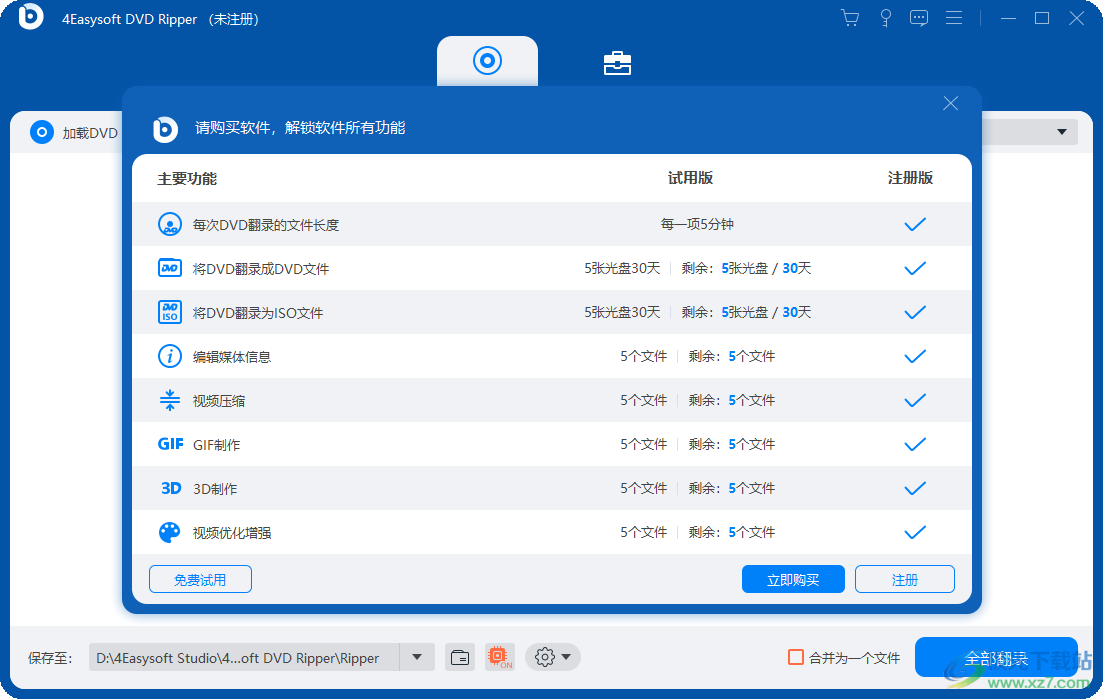Enable the 合并为一个文件 checkbox
This screenshot has height=699, width=1103.
pos(796,658)
